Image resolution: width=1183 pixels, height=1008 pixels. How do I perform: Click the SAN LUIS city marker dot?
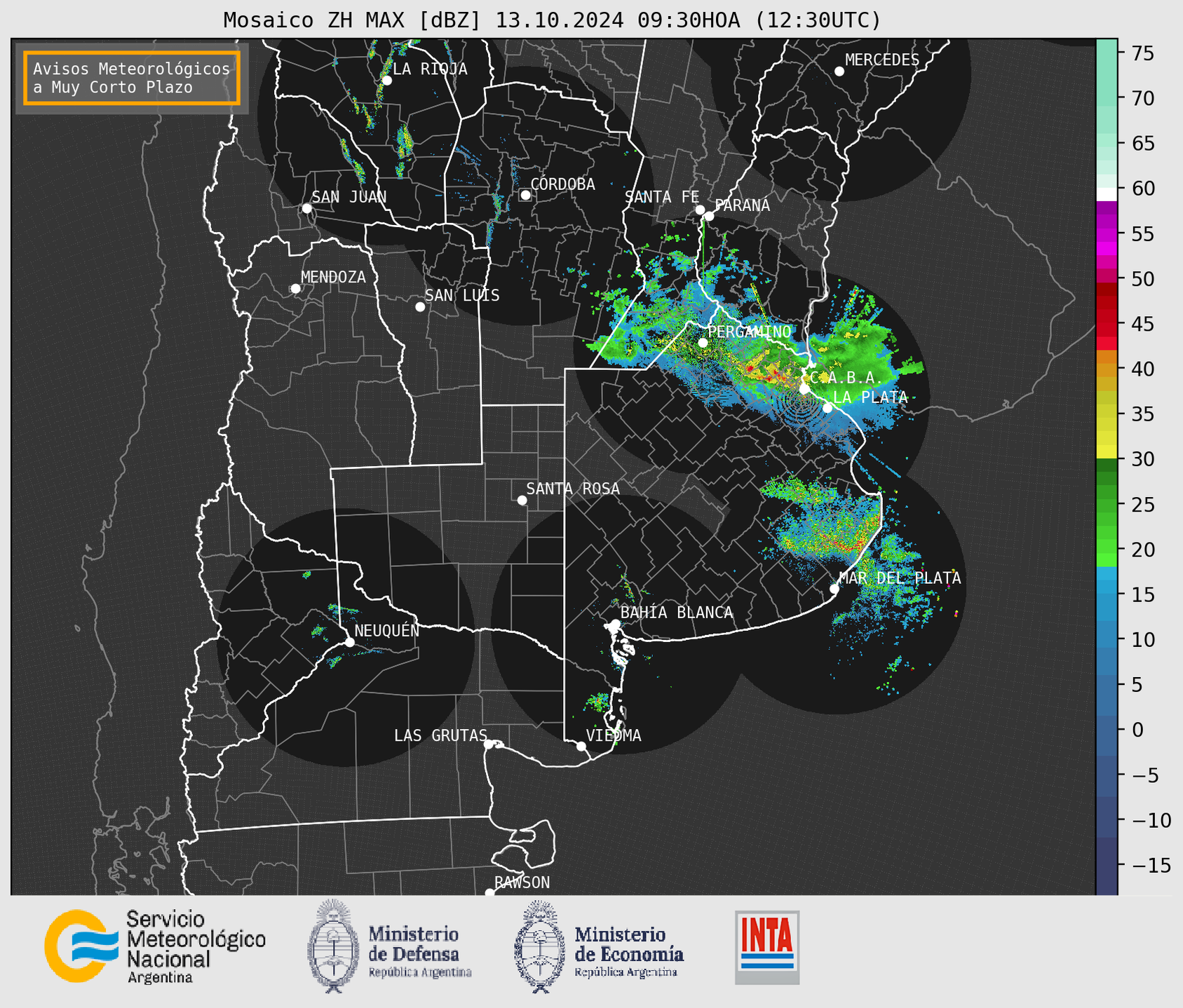[x=420, y=307]
